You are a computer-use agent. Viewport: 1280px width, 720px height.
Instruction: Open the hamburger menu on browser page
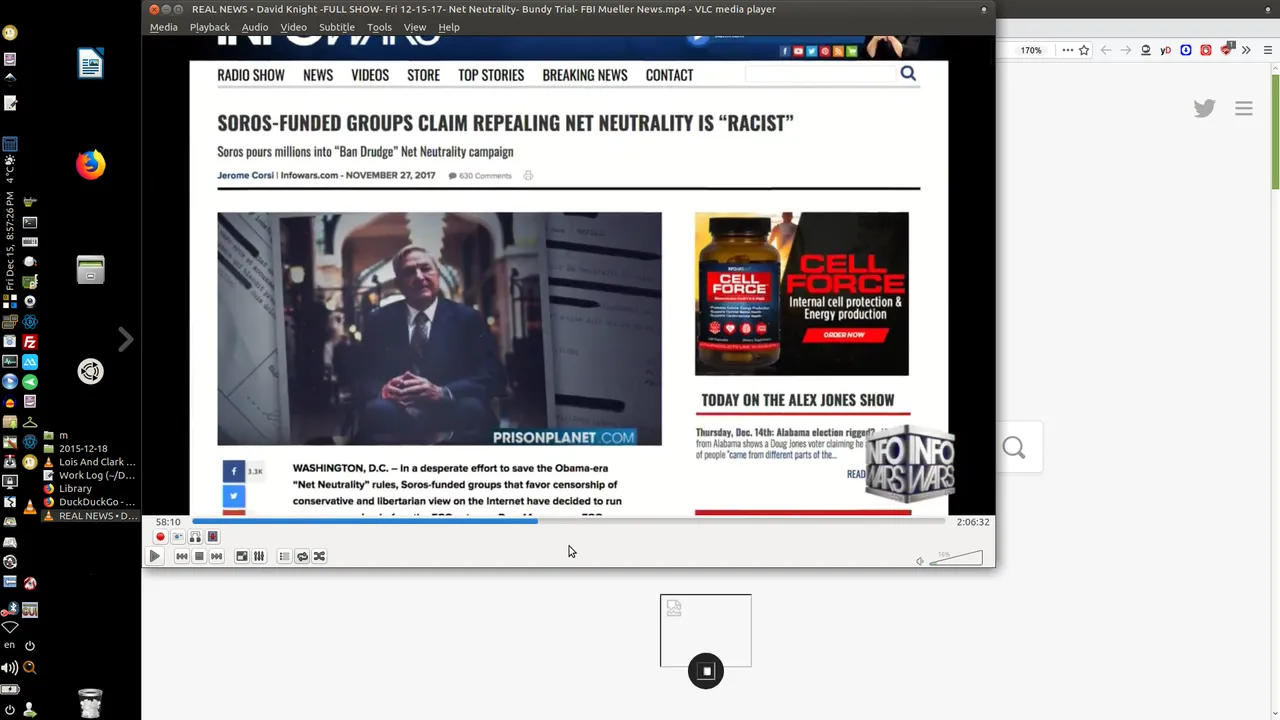coord(1244,108)
